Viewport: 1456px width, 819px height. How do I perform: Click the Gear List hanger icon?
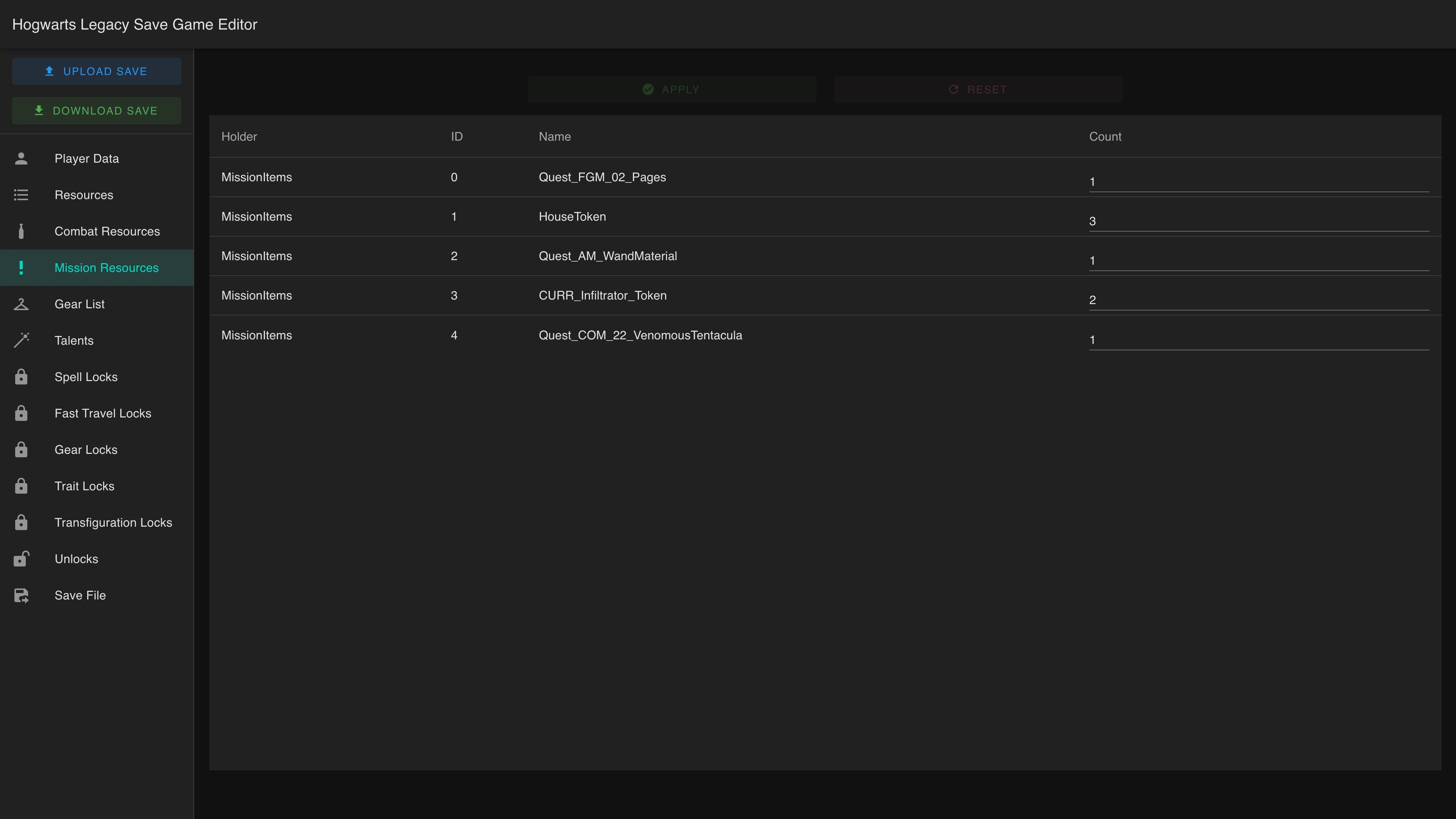[x=21, y=304]
